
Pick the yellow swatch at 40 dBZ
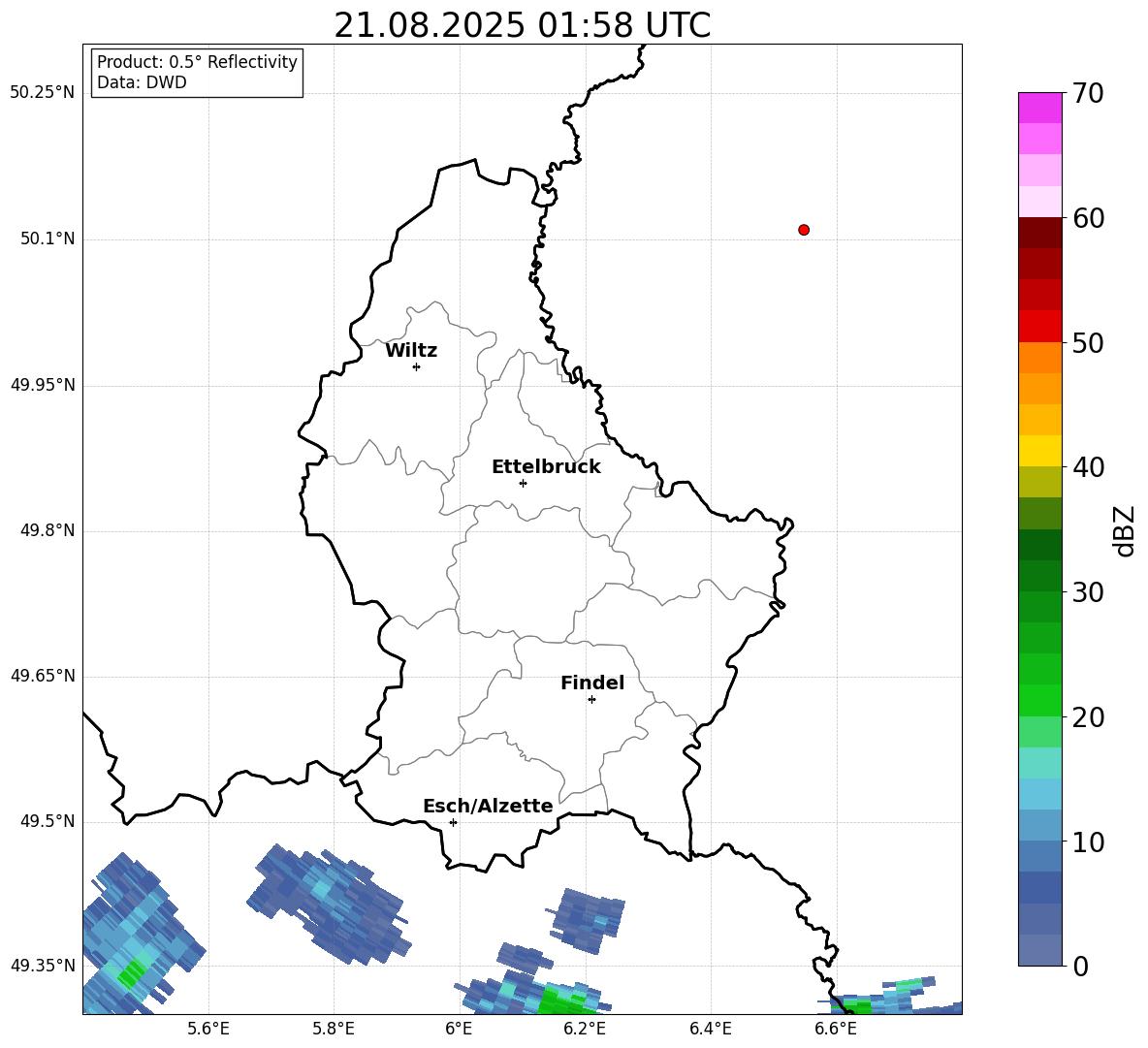click(x=1039, y=451)
